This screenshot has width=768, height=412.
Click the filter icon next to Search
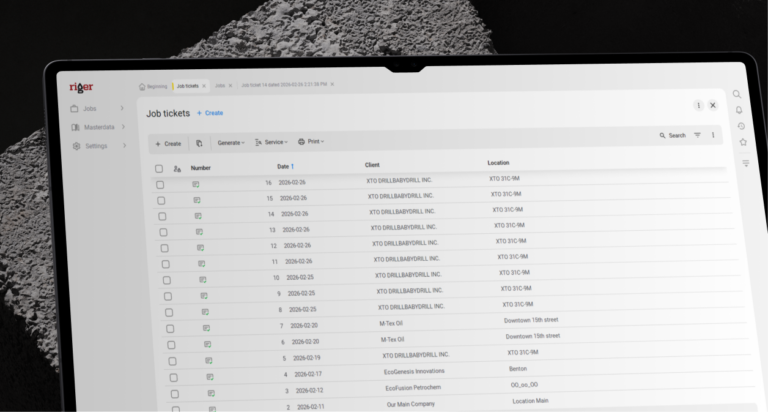(x=698, y=135)
